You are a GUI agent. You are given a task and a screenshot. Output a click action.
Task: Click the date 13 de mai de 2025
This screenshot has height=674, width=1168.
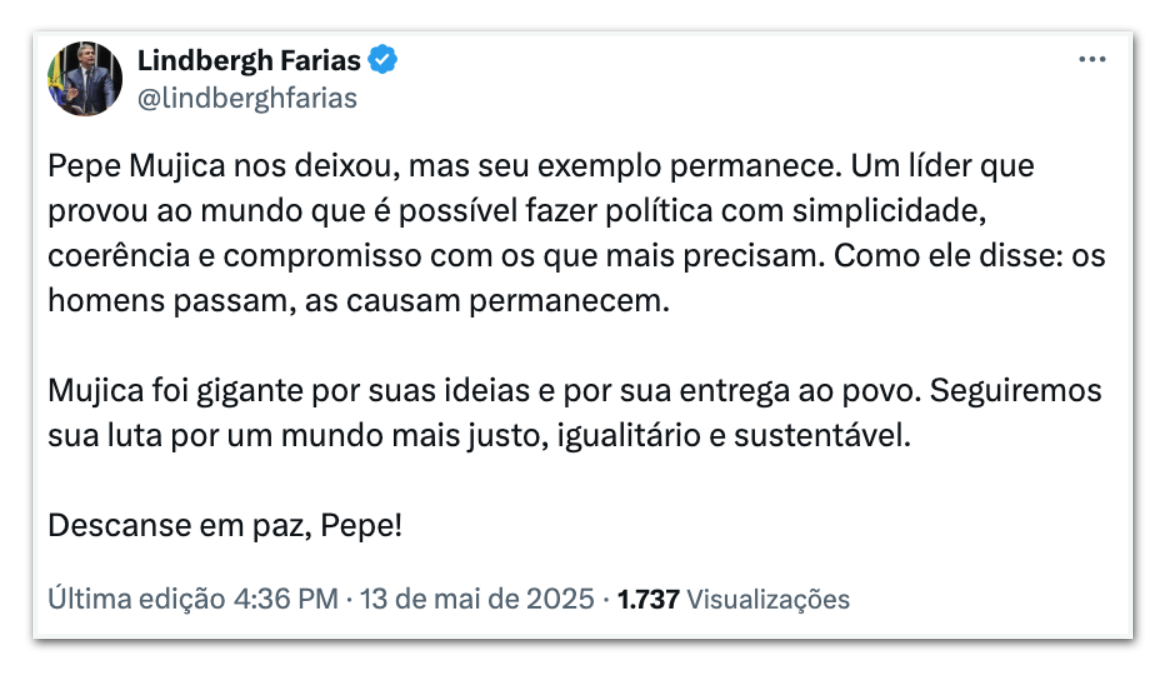(477, 599)
